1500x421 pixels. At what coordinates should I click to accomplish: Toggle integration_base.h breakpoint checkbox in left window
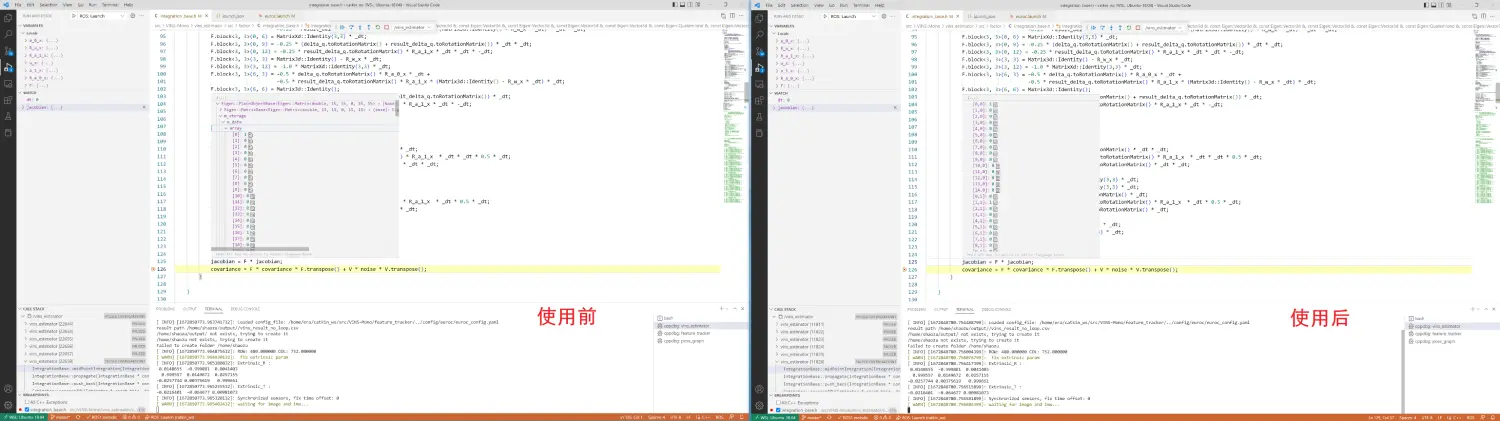[x=25, y=409]
